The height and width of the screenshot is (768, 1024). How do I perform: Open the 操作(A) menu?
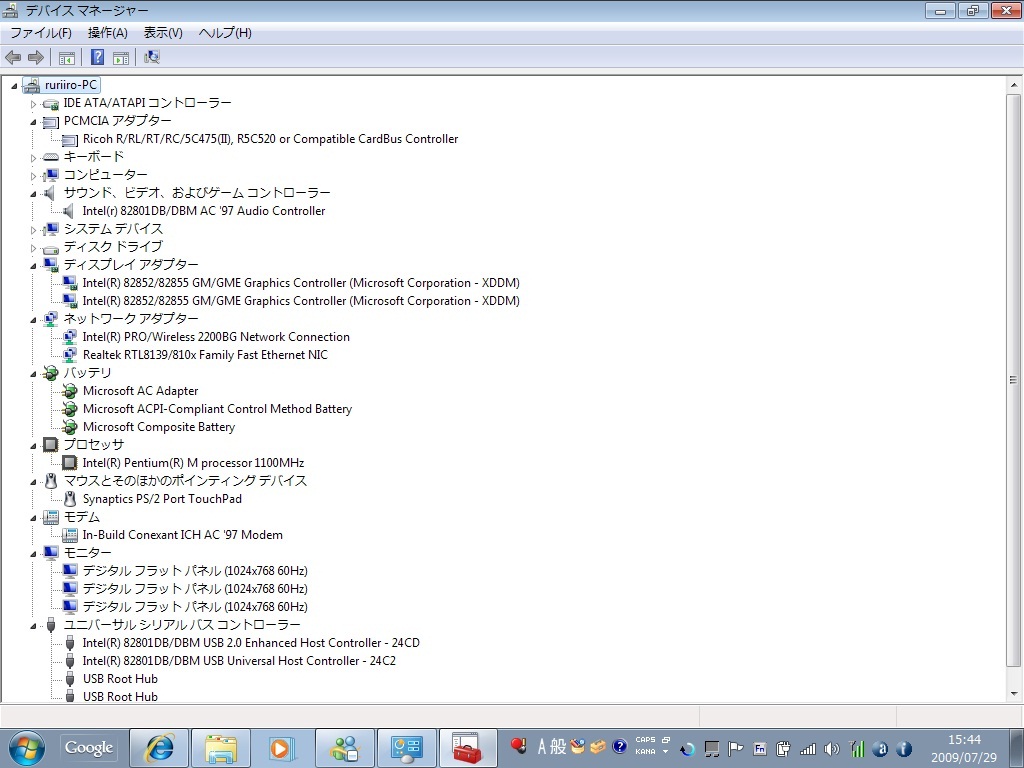click(x=107, y=33)
